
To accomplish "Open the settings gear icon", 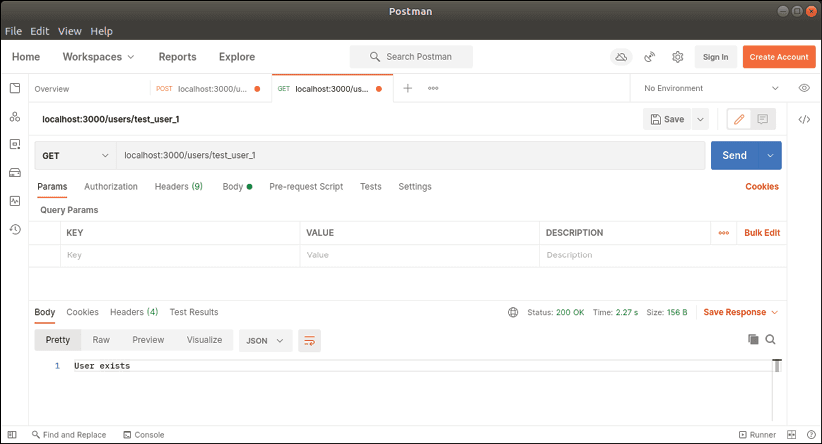I will [x=678, y=57].
